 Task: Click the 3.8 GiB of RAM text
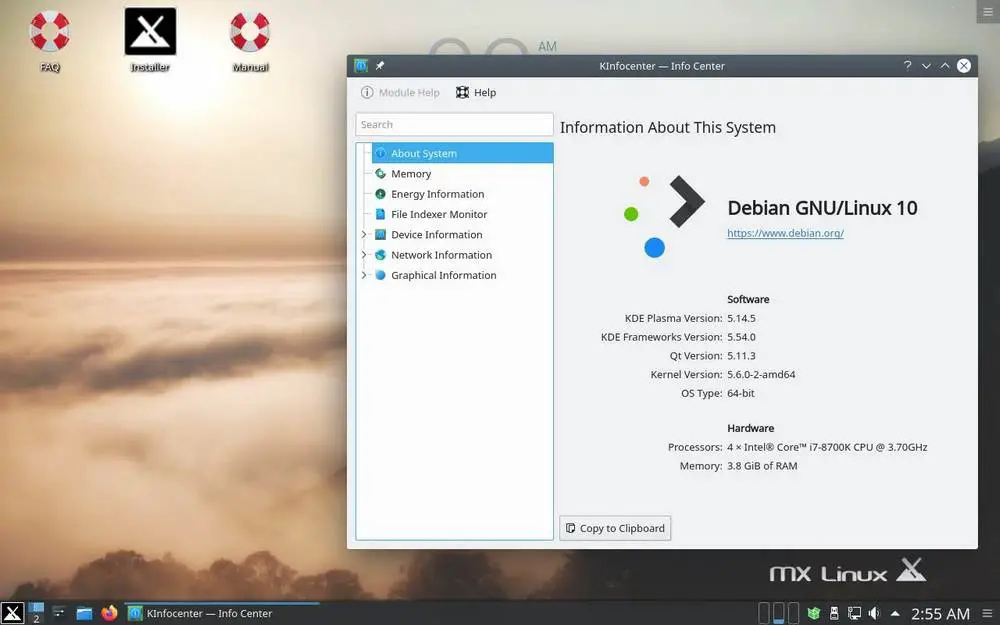762,466
